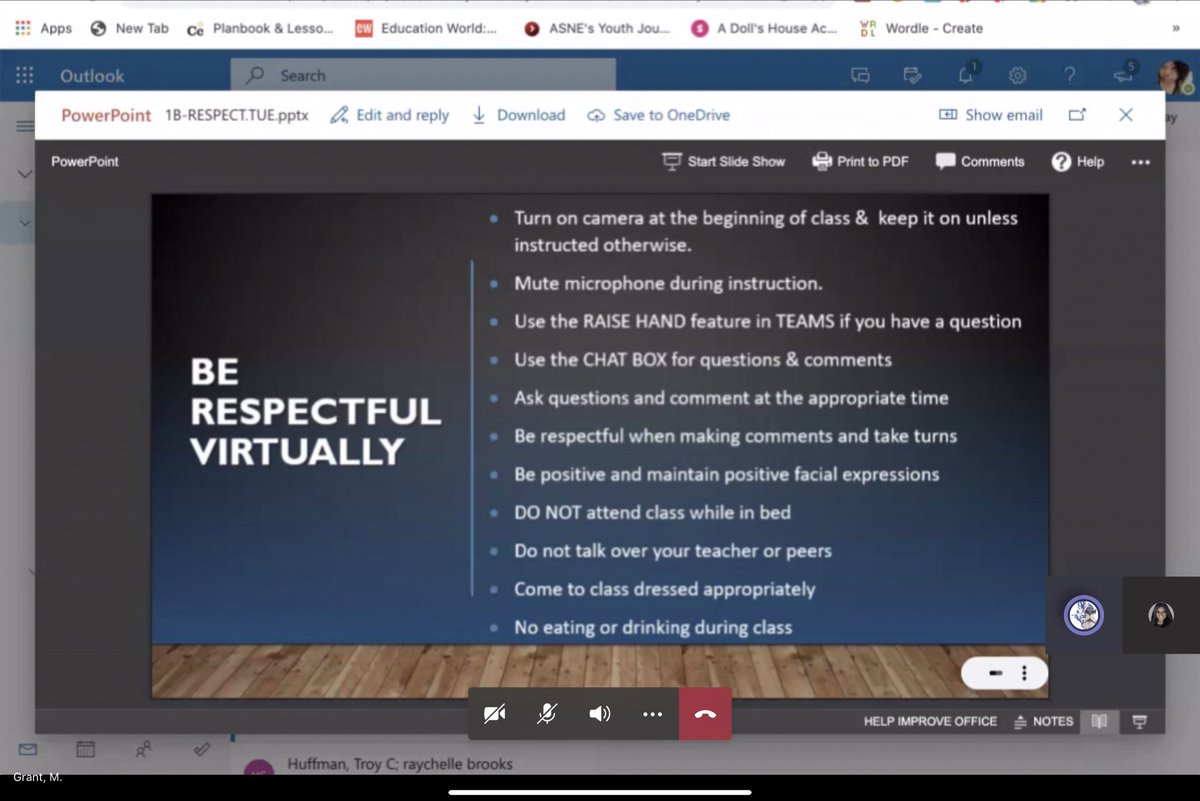Open the Help menu in the PowerPoint viewer
The image size is (1200, 801).
click(1078, 161)
